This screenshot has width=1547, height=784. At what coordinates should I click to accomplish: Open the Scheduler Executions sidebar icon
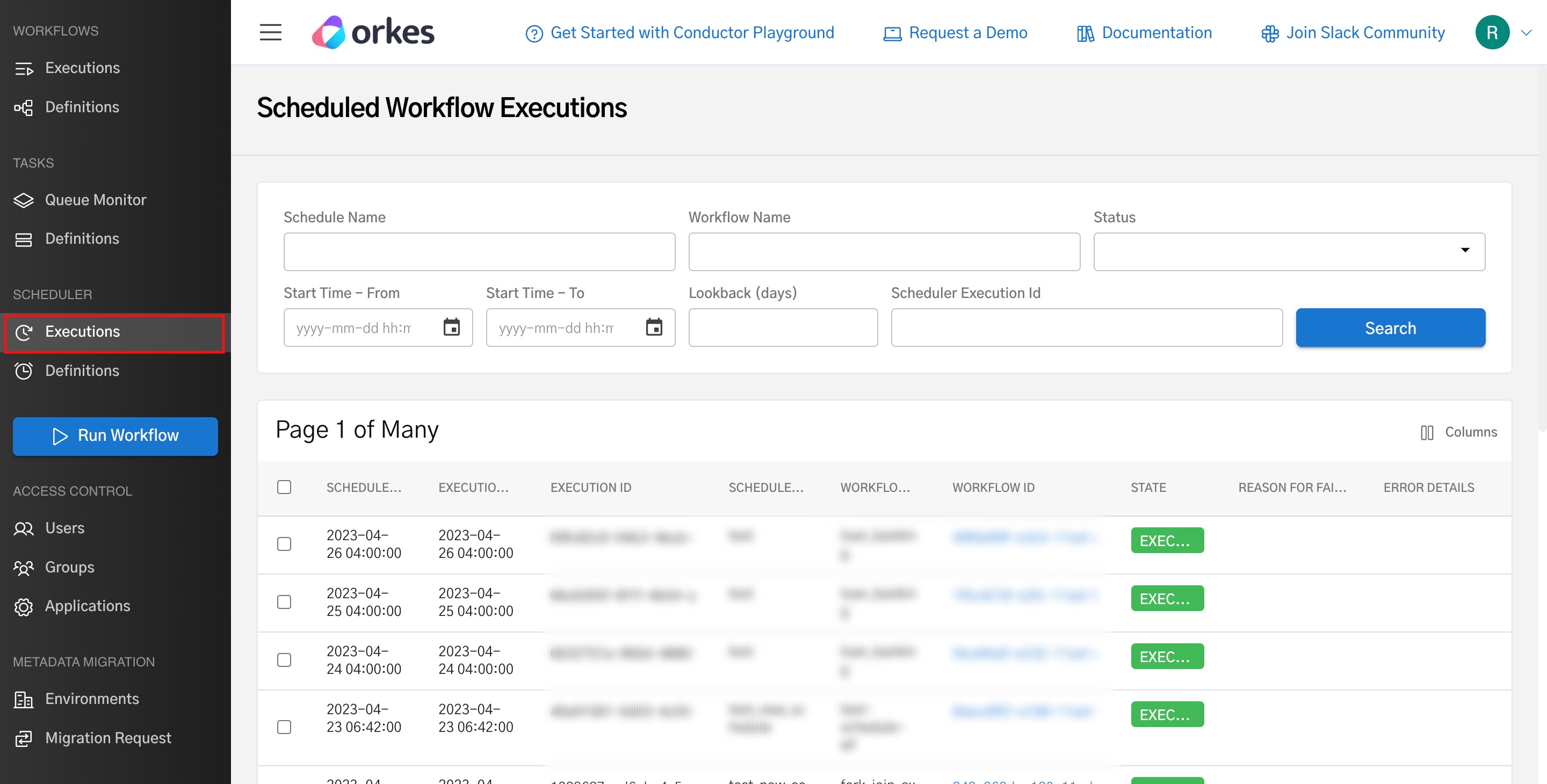point(24,332)
